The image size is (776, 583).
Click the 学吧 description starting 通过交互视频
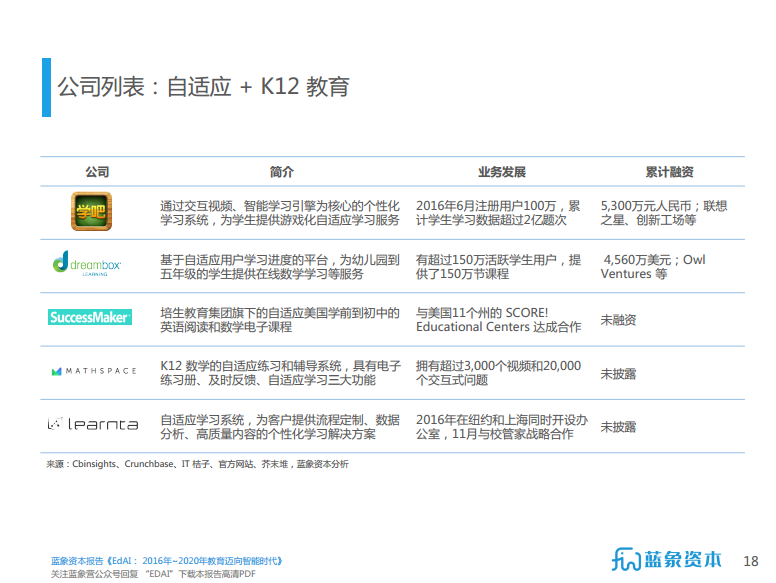click(280, 213)
